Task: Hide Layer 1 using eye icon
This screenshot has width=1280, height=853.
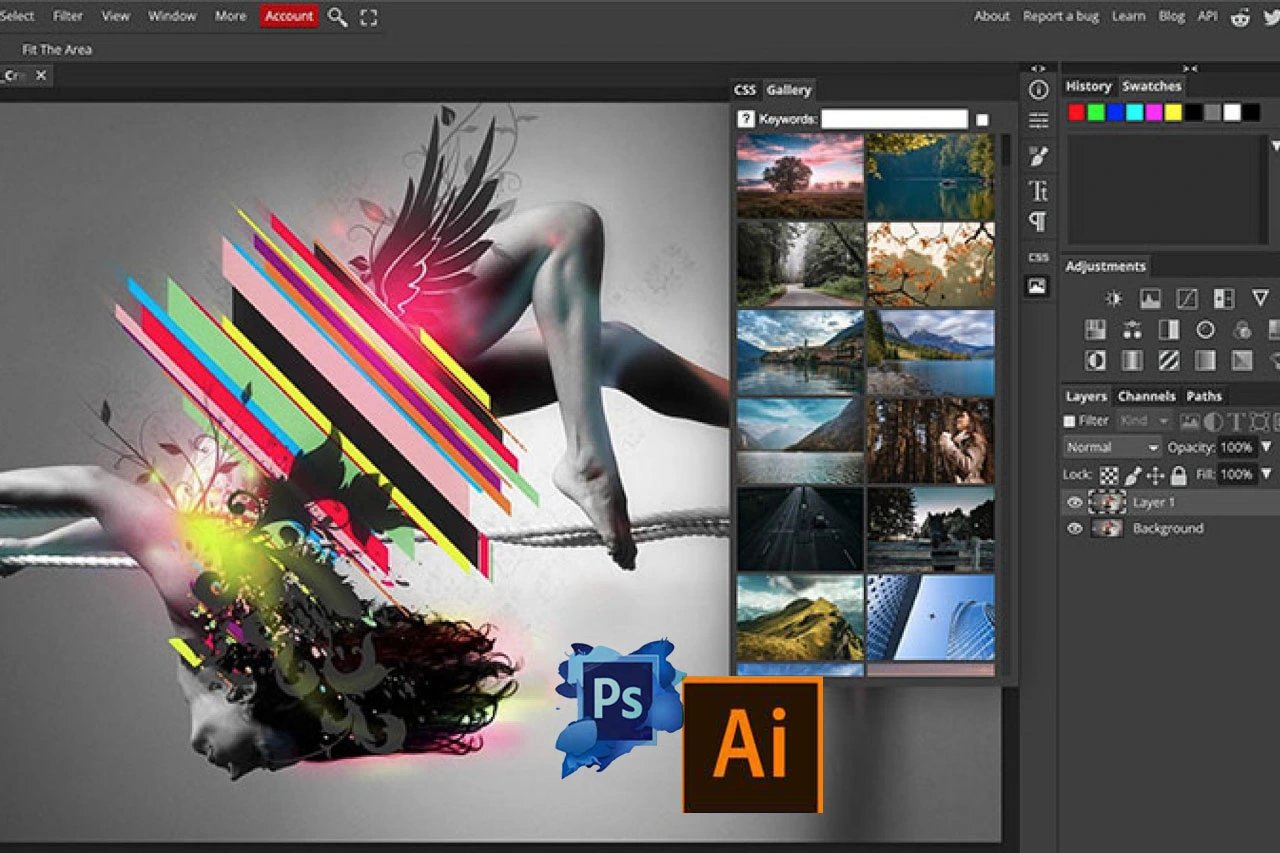Action: (1075, 502)
